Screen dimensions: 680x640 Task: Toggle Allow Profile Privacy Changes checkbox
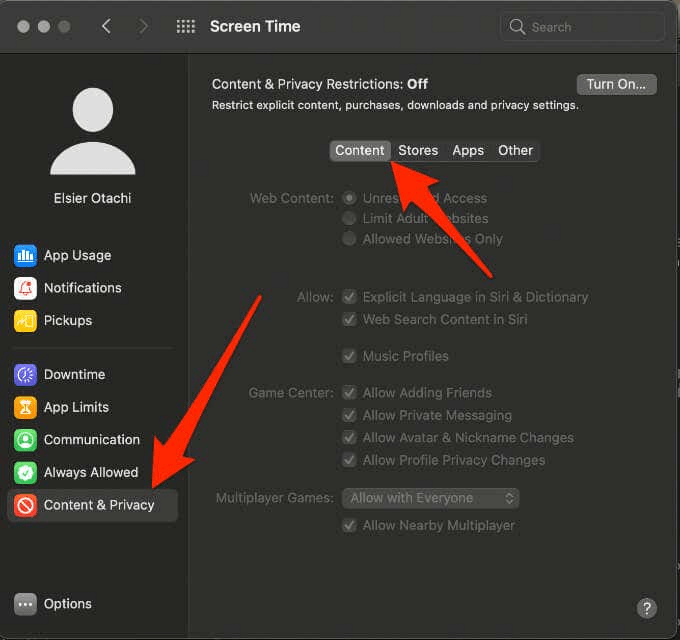coord(349,460)
